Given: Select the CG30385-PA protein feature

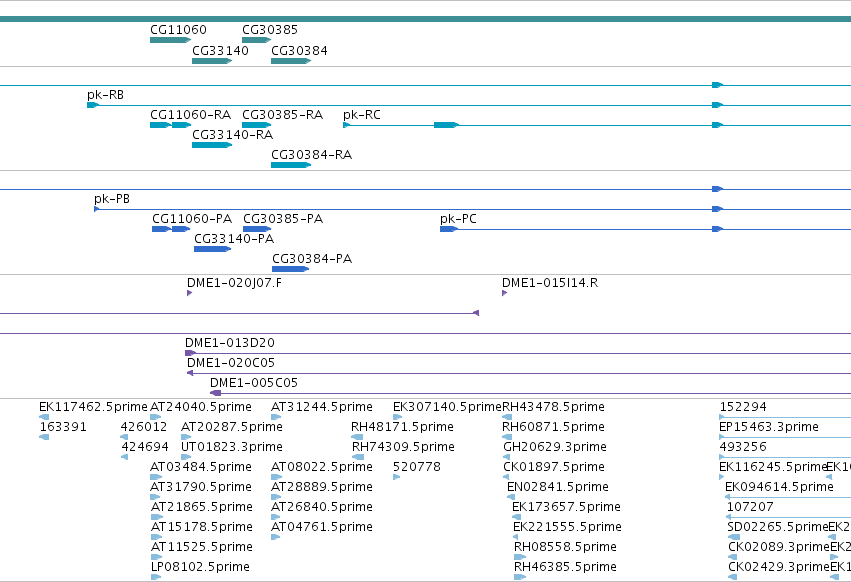Looking at the screenshot, I should pos(257,229).
